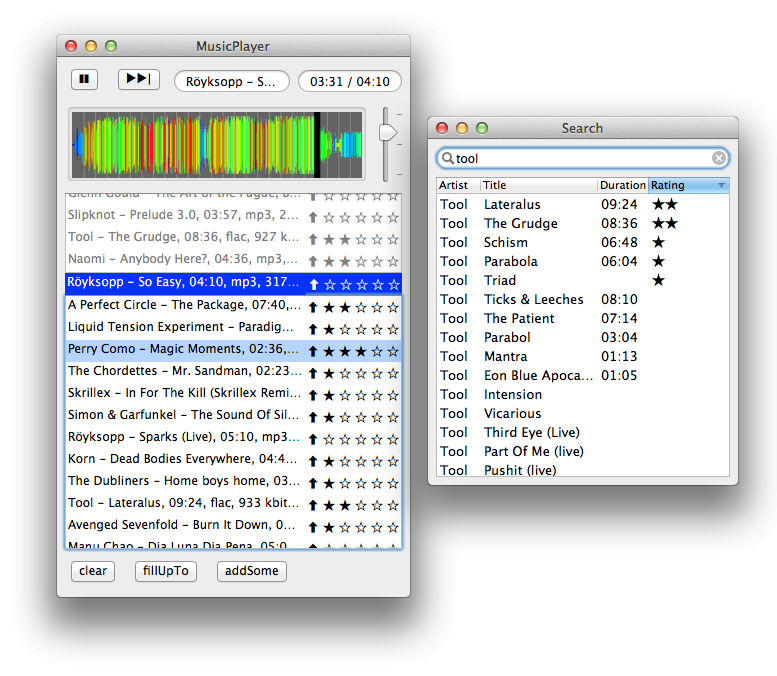Sort search results by Title column
777x676 pixels.
pos(538,185)
